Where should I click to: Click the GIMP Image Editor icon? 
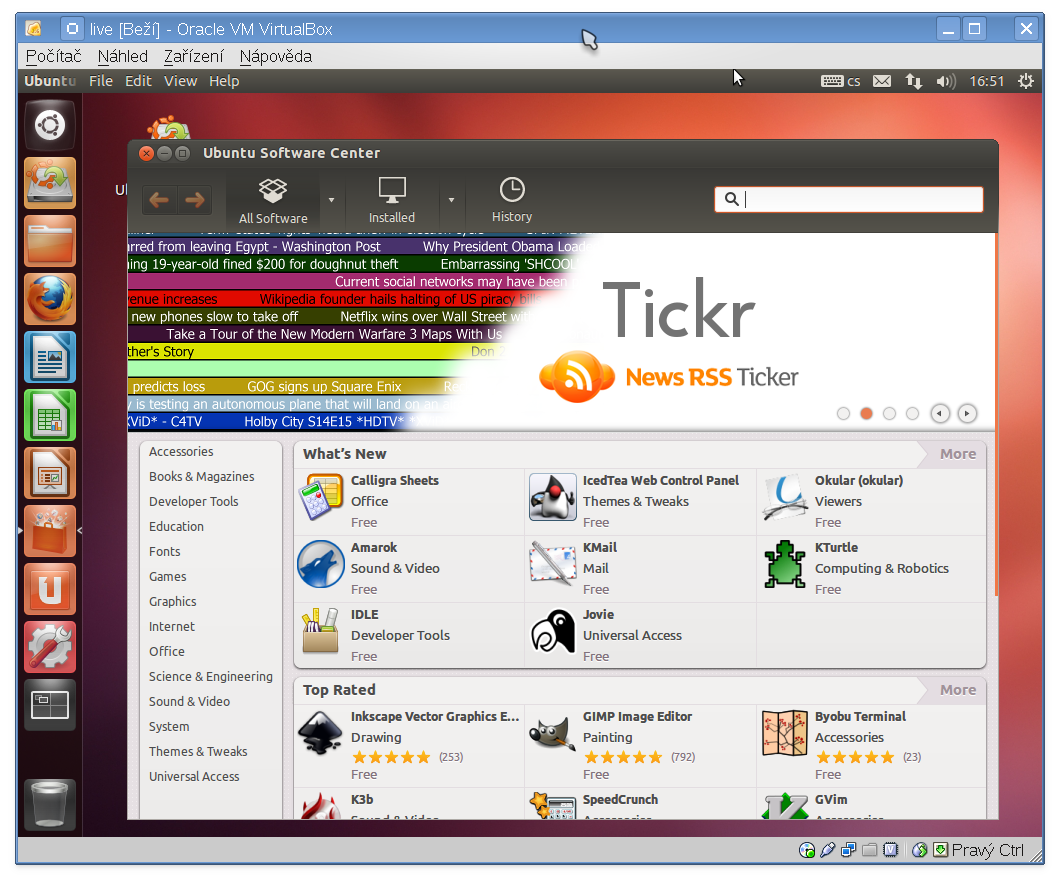[x=552, y=732]
